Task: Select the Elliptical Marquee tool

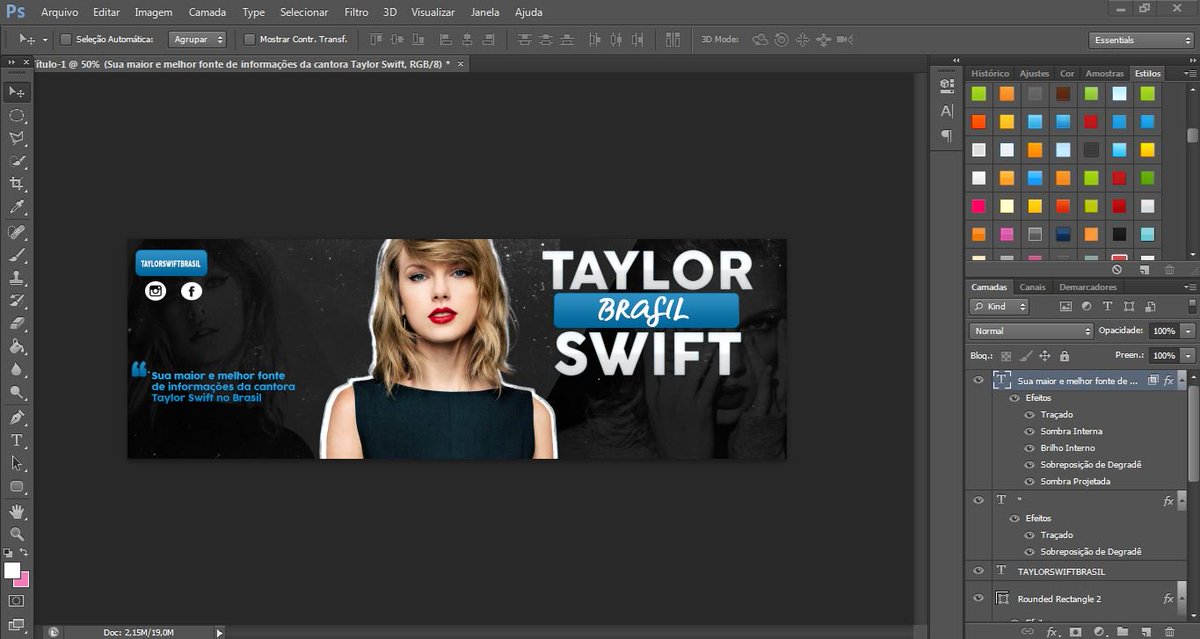Action: pos(17,115)
